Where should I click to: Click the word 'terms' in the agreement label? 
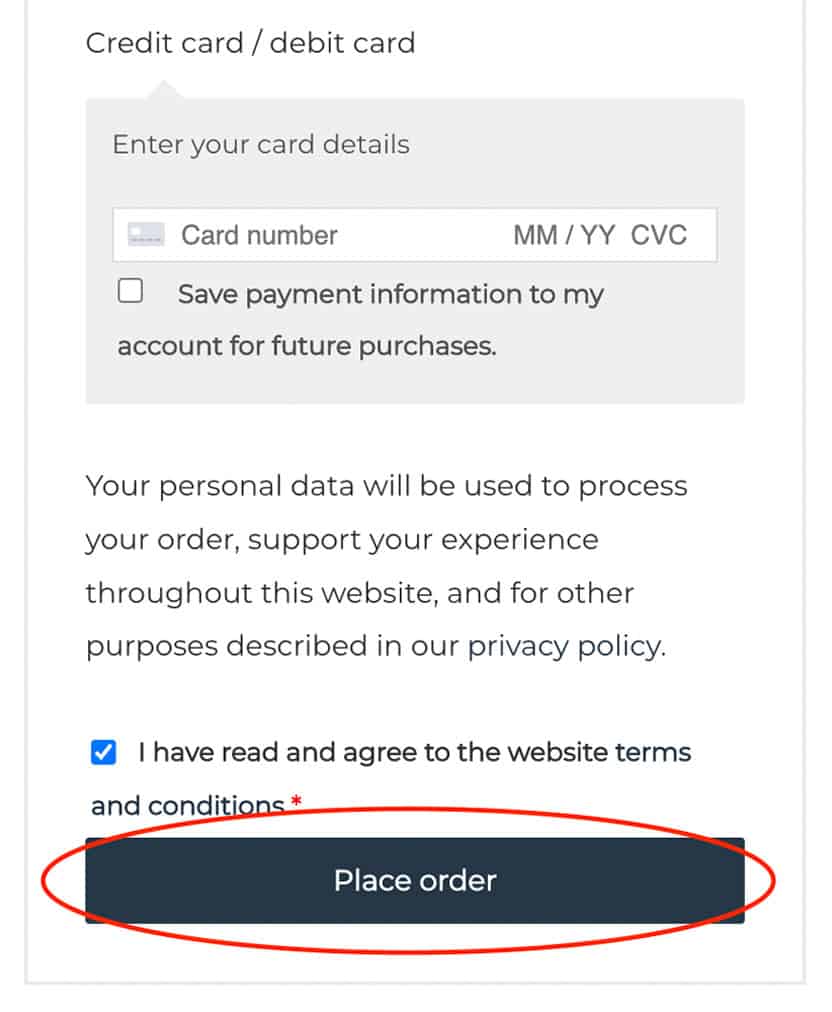point(653,753)
